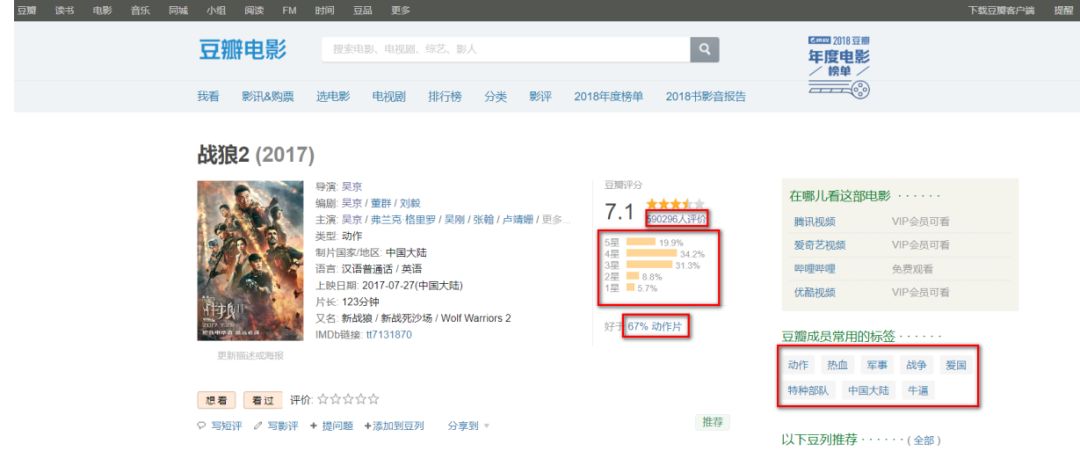Open the 分类 tab
The height and width of the screenshot is (451, 1080).
click(x=495, y=96)
